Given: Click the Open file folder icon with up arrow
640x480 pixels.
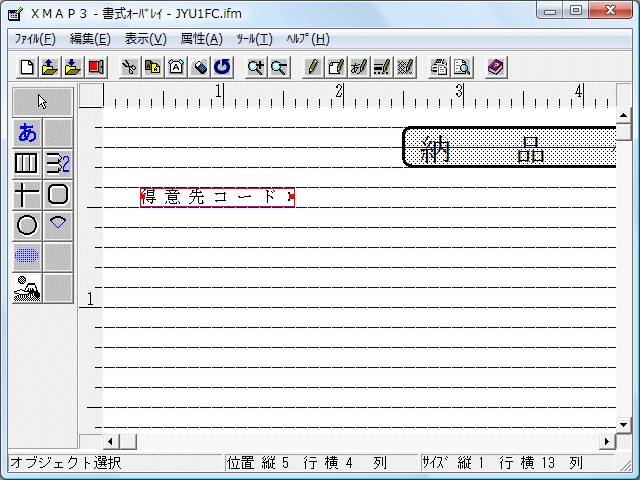Looking at the screenshot, I should pos(50,67).
